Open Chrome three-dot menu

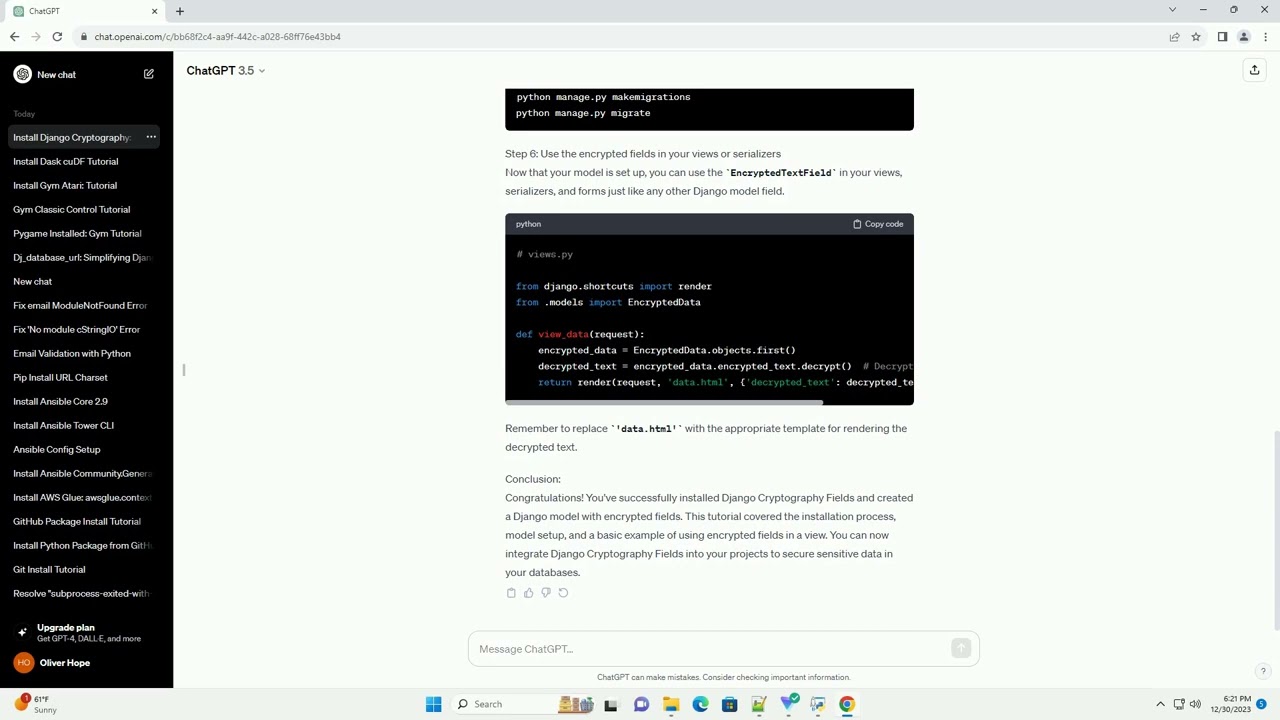pyautogui.click(x=1266, y=37)
